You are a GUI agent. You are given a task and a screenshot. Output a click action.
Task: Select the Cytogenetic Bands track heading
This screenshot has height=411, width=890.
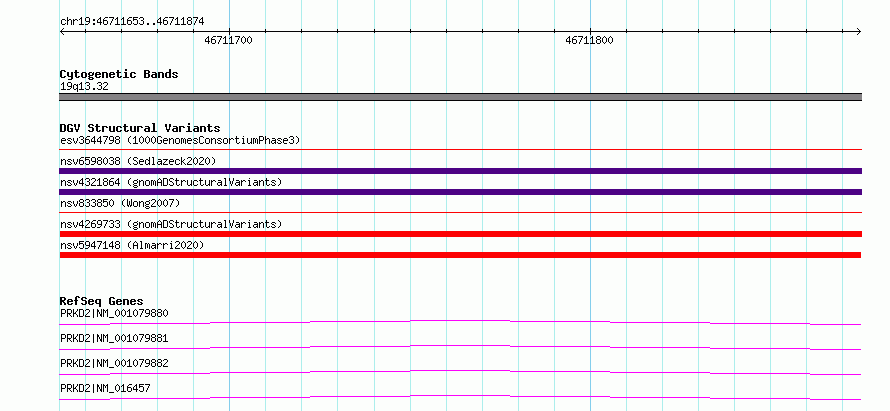click(119, 74)
